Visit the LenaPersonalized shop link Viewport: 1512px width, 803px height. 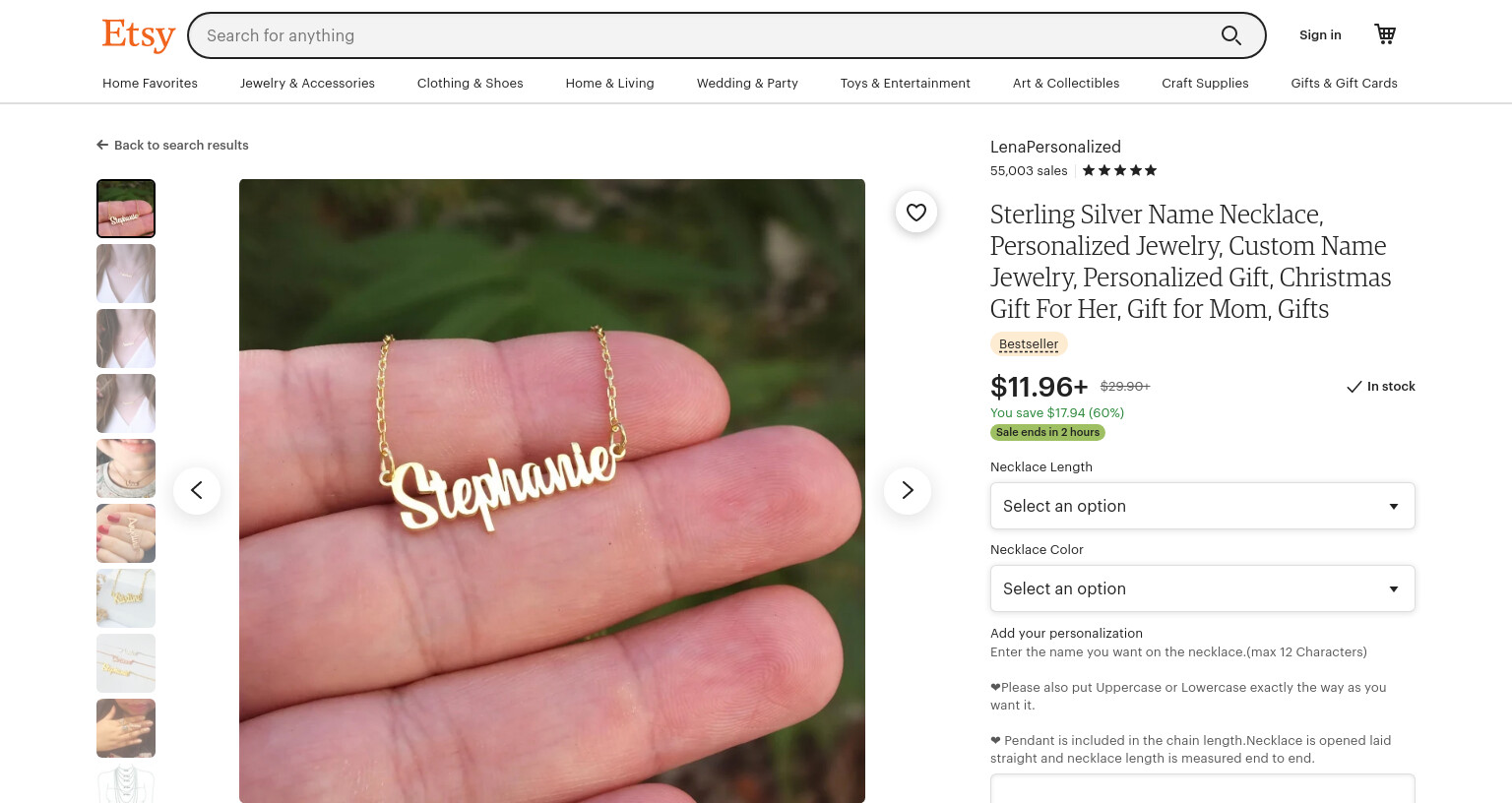[1055, 147]
